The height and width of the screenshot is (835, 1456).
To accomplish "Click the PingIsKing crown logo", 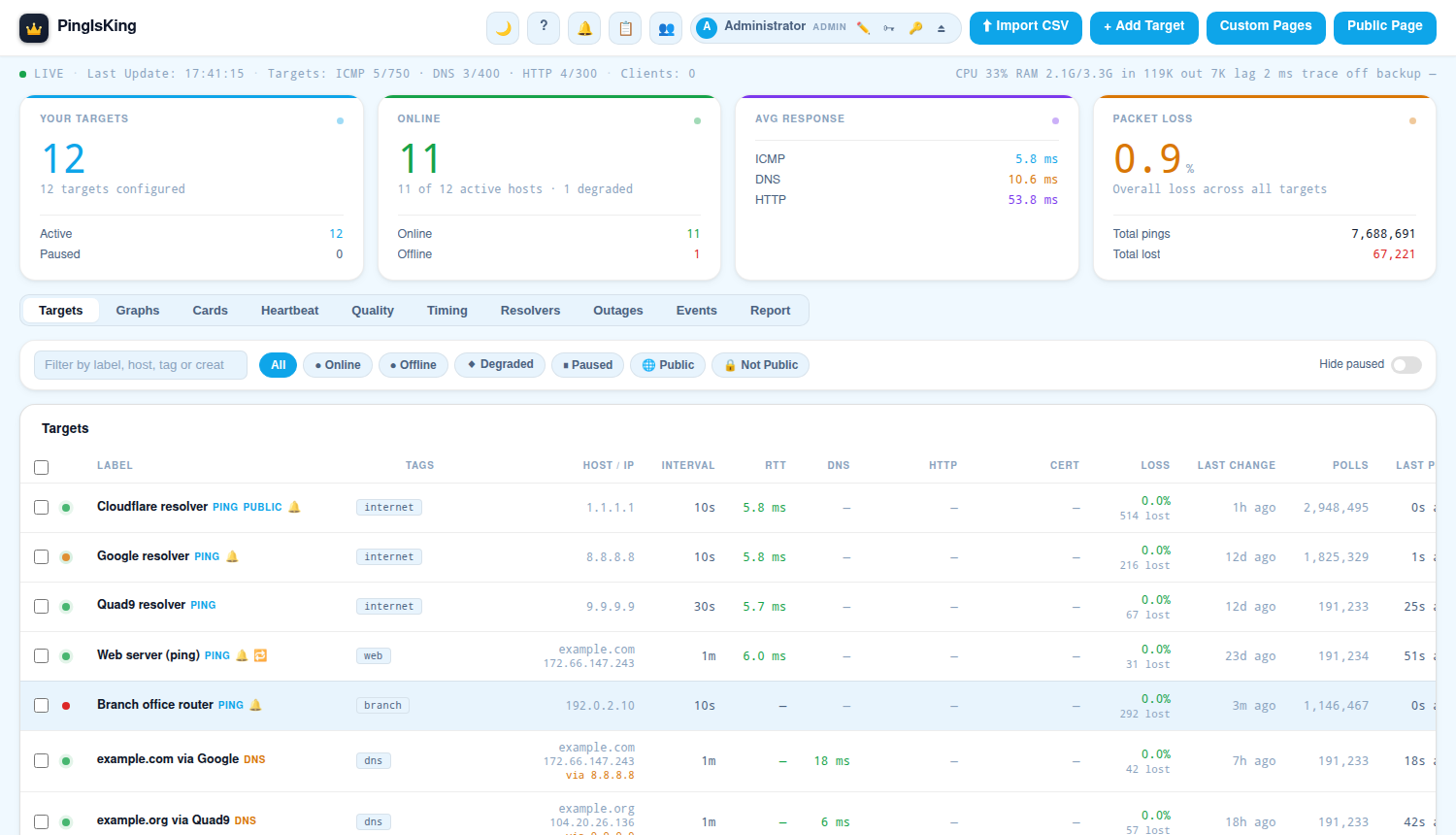I will pyautogui.click(x=34, y=28).
